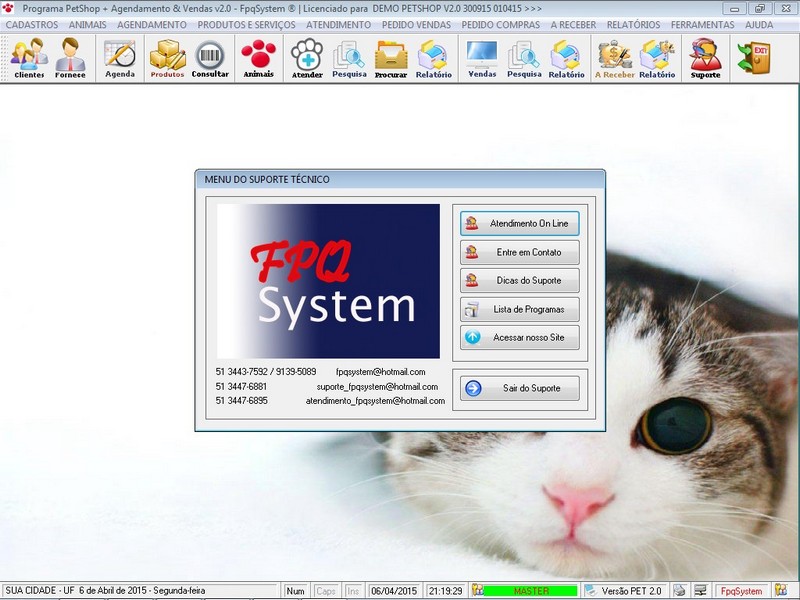
Task: Click the Lista de Programas button
Action: point(520,309)
